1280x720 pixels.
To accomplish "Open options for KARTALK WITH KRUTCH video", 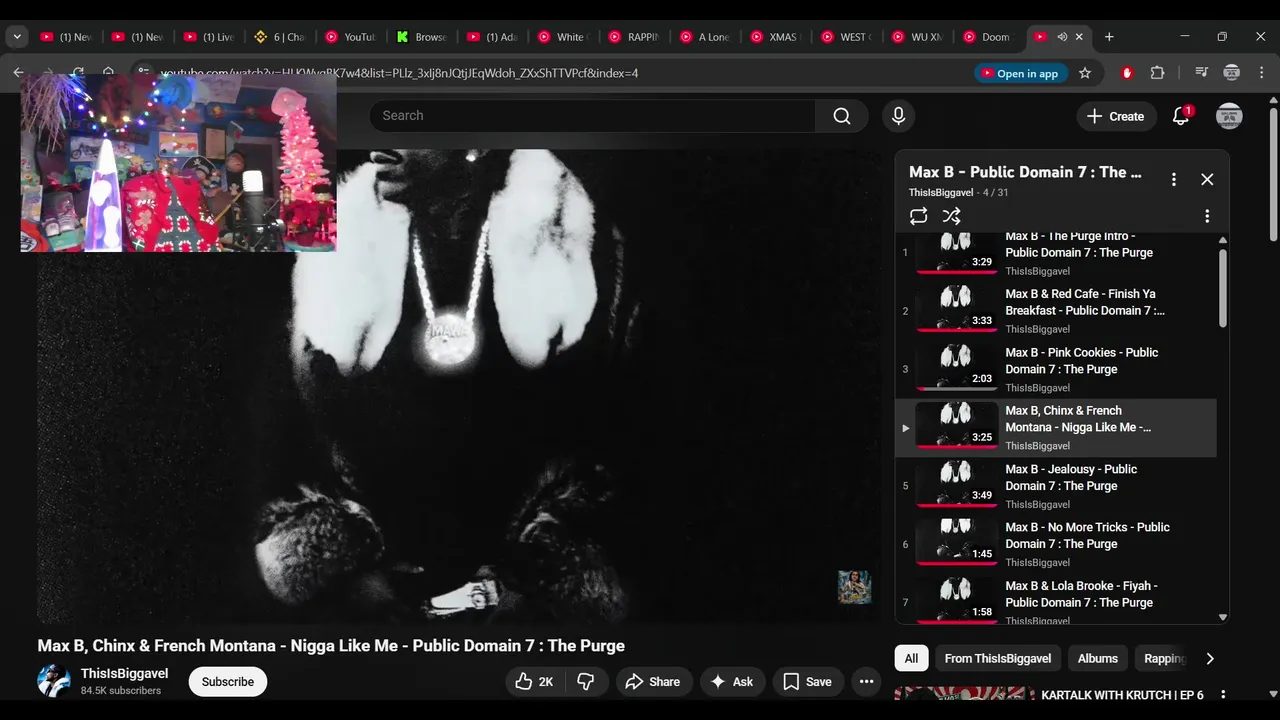I will point(1222,695).
